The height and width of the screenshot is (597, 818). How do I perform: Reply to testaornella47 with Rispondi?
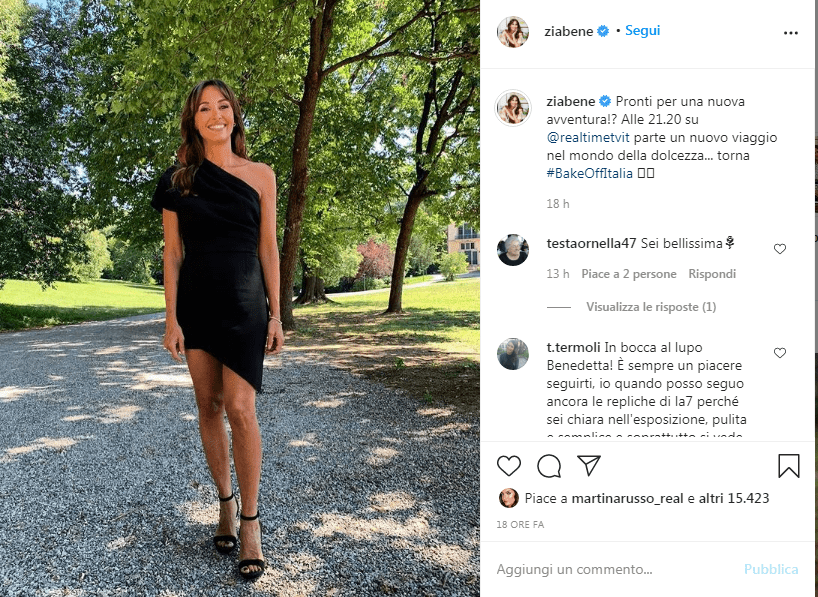[x=712, y=274]
